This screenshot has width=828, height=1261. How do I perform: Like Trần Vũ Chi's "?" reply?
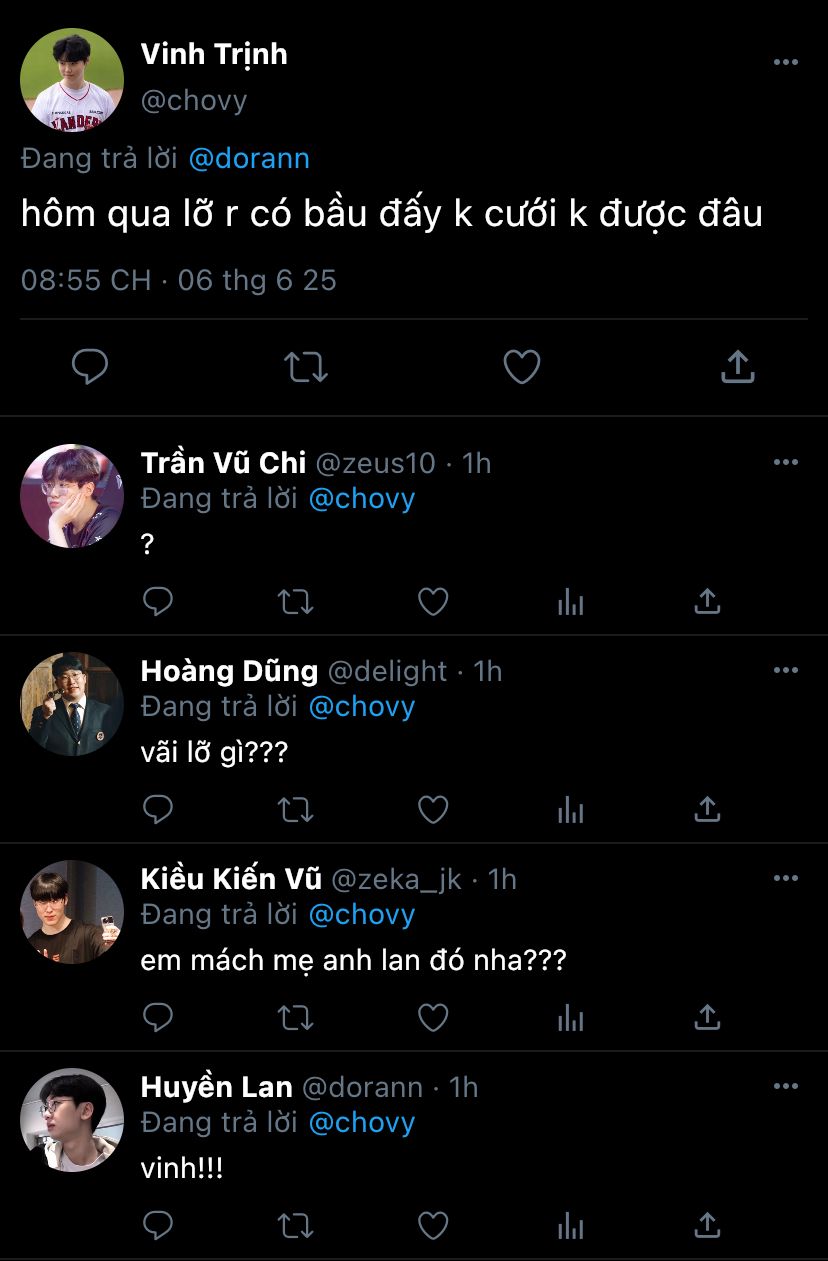(x=432, y=601)
